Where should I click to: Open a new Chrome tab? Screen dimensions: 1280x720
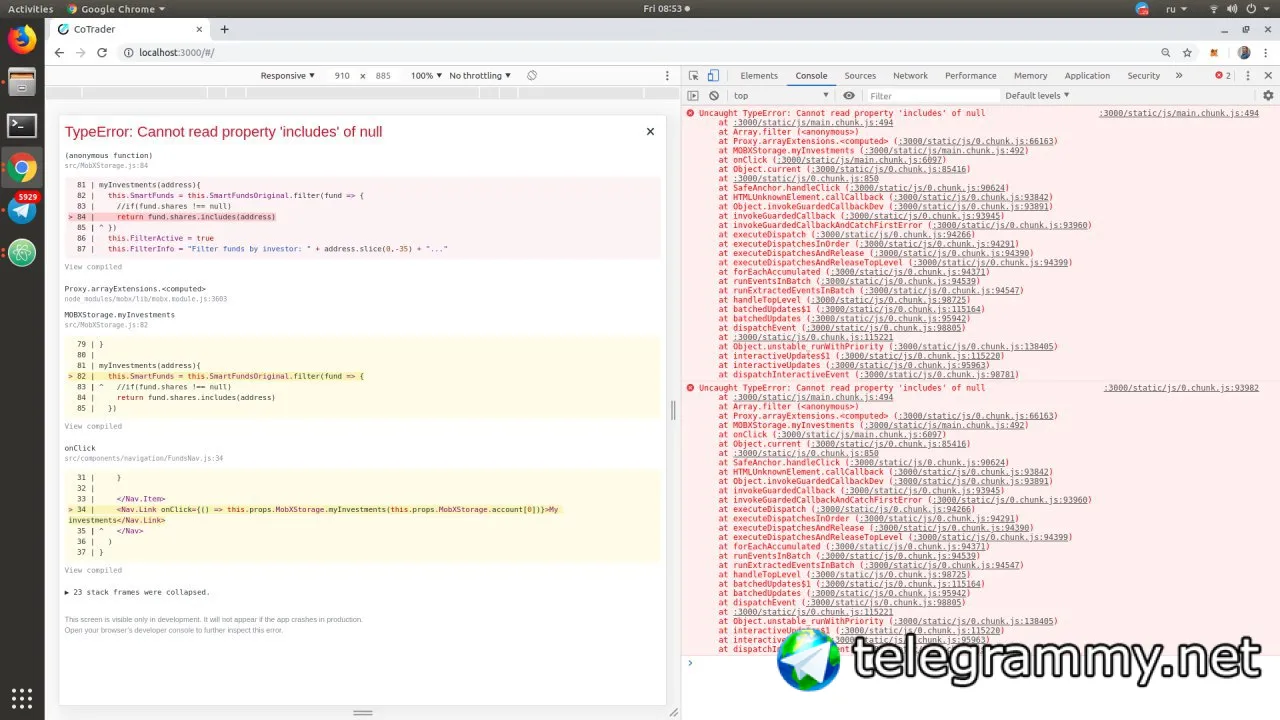tap(224, 30)
